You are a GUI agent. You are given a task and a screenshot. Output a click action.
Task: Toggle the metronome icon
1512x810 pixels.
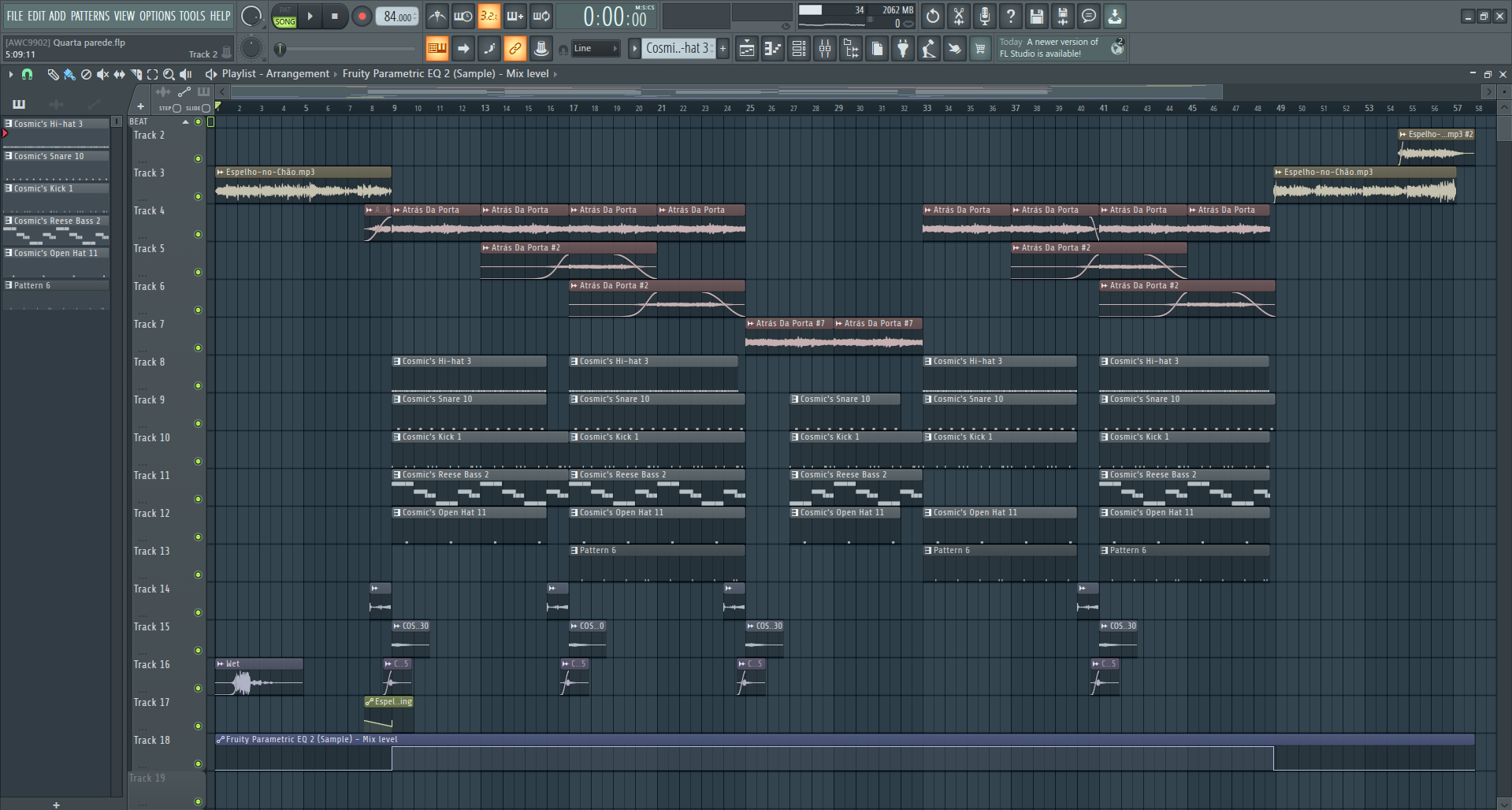coord(437,16)
